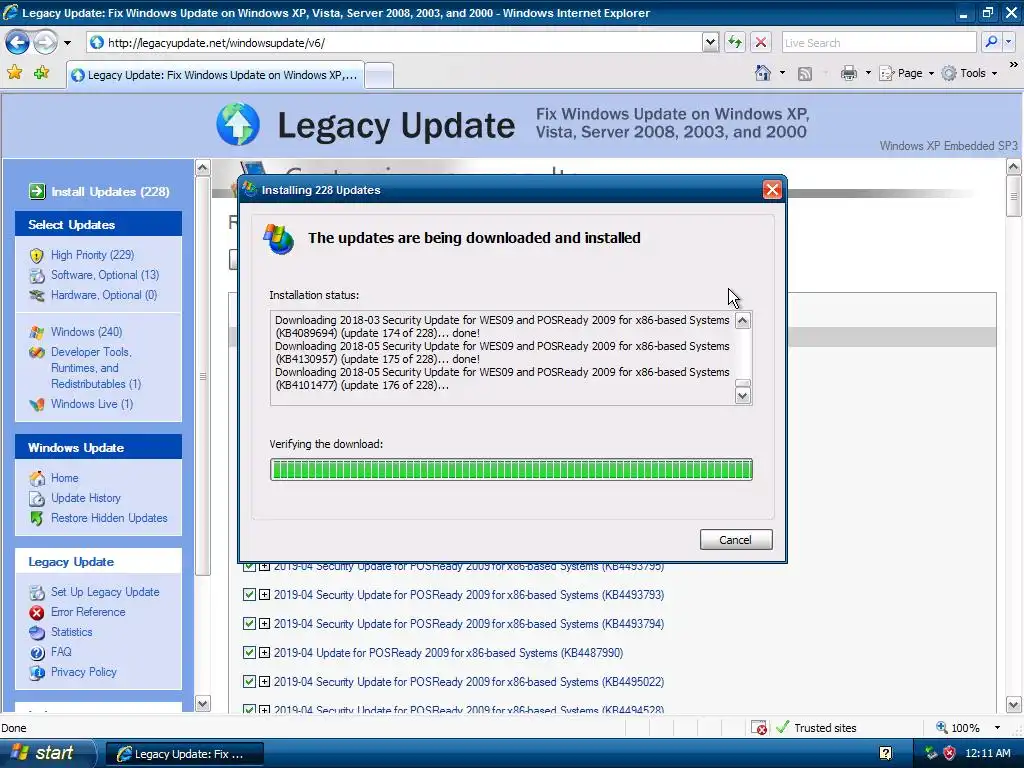This screenshot has width=1024, height=768.
Task: Click the Error Reference red X icon
Action: (x=37, y=613)
